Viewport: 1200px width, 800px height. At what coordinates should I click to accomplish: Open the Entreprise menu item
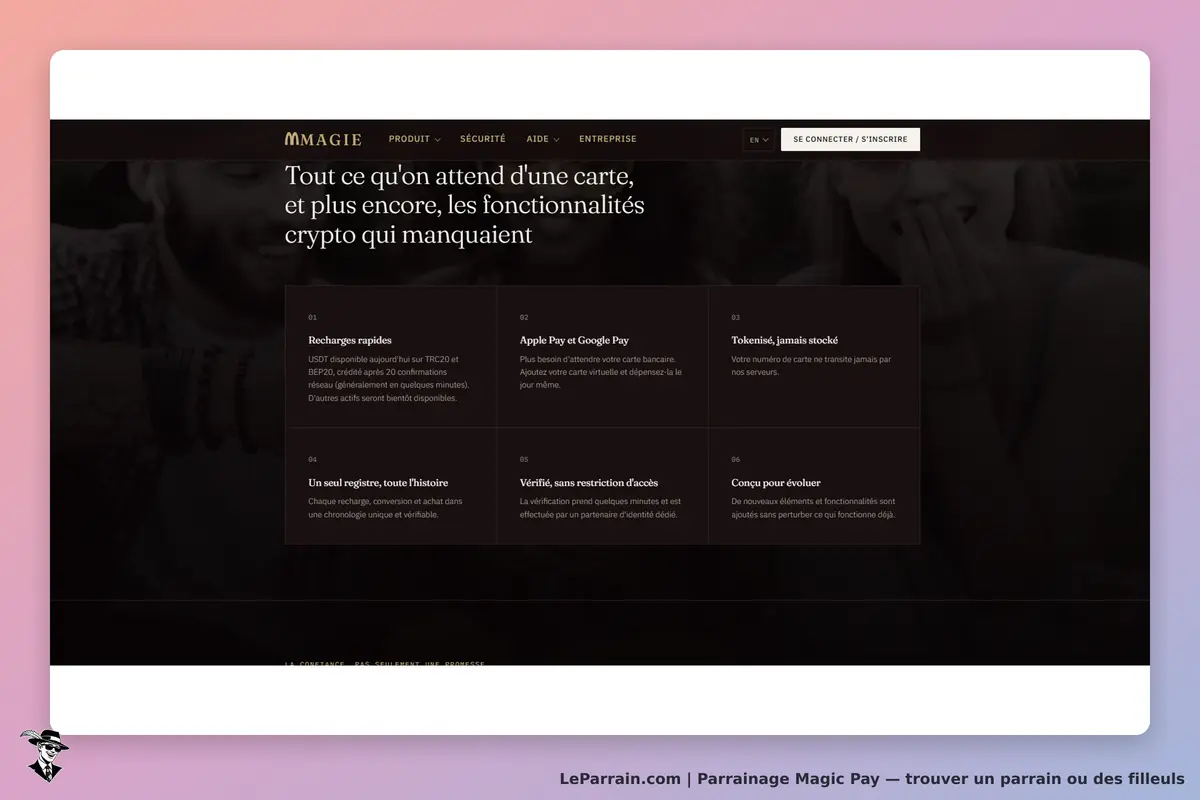point(608,139)
